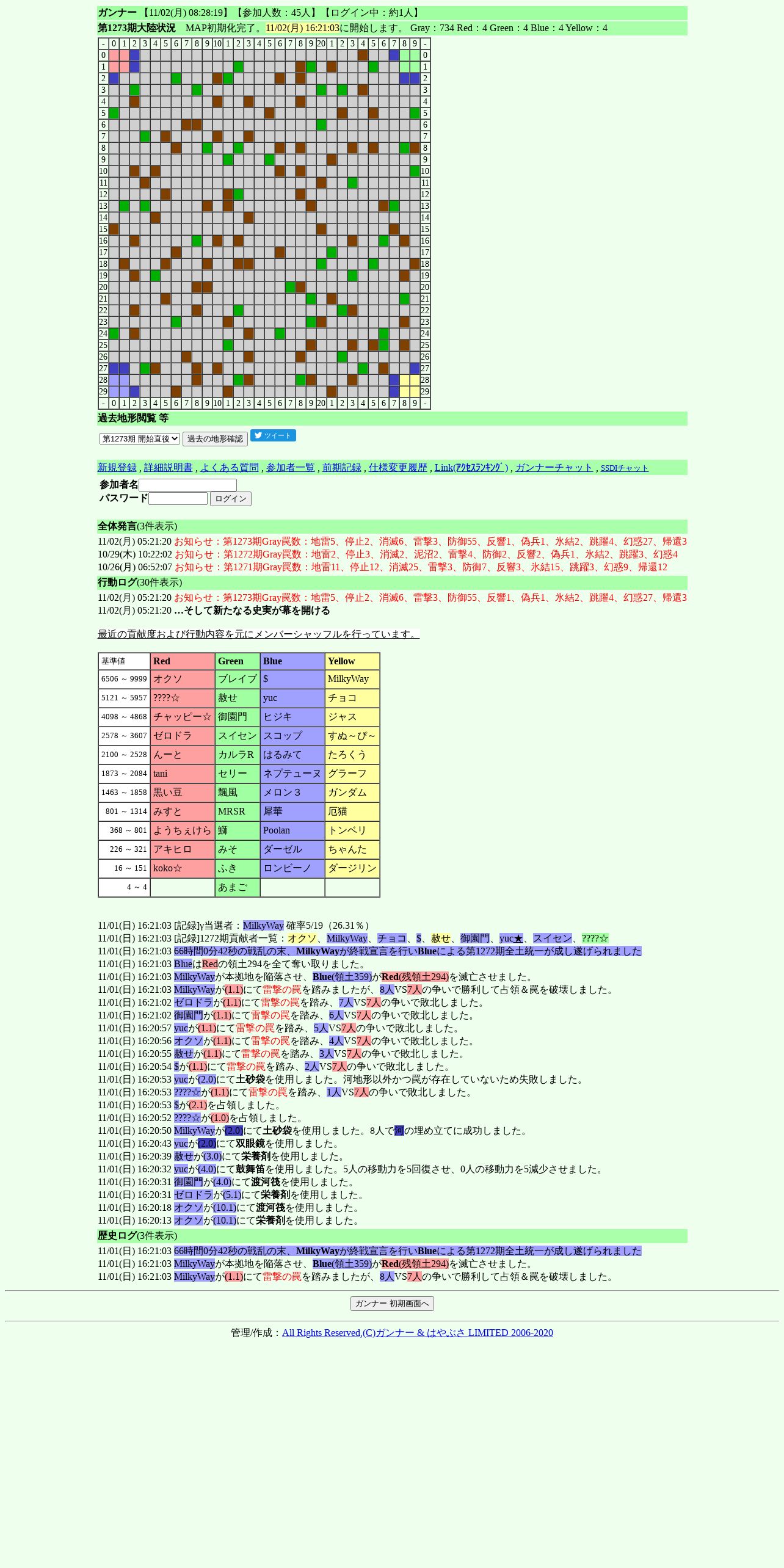Click the オクソ cell in Red column
784x1568 pixels.
(183, 680)
